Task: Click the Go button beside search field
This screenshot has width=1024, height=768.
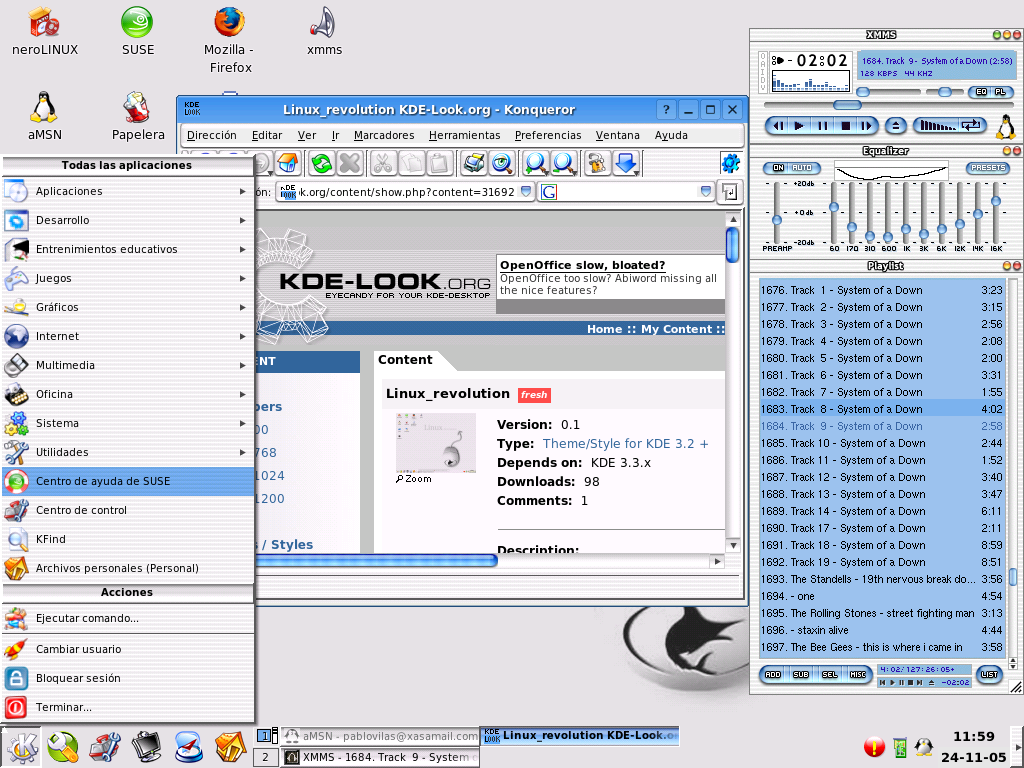Action: pos(729,192)
